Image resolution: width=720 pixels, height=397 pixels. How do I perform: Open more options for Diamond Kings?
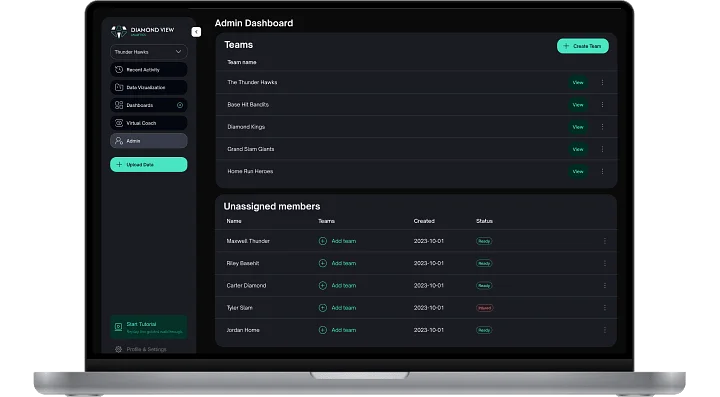coord(602,127)
